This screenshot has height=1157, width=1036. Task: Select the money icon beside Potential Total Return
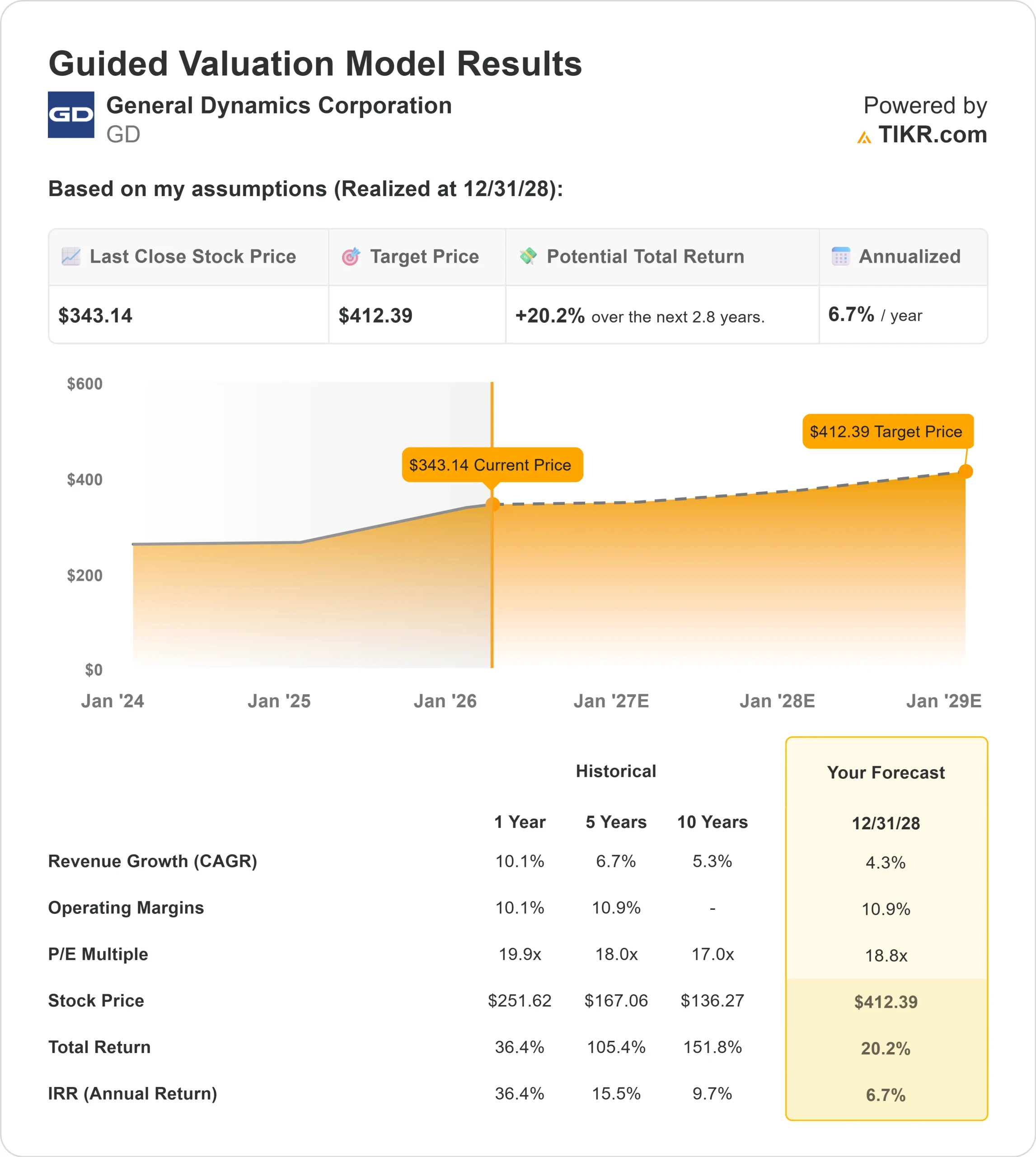point(529,257)
